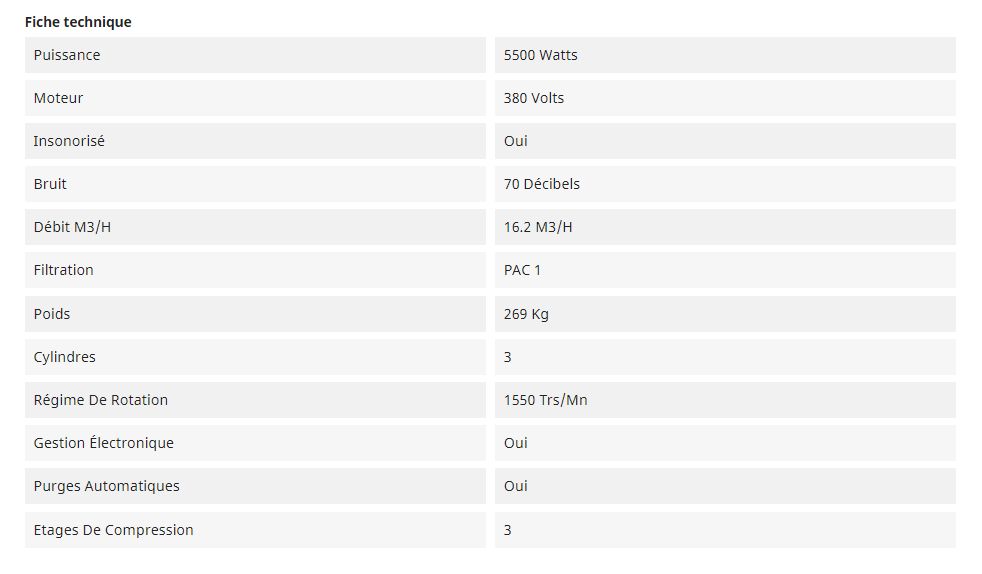Select the Etages De Compression label
This screenshot has width=982, height=574.
[114, 530]
